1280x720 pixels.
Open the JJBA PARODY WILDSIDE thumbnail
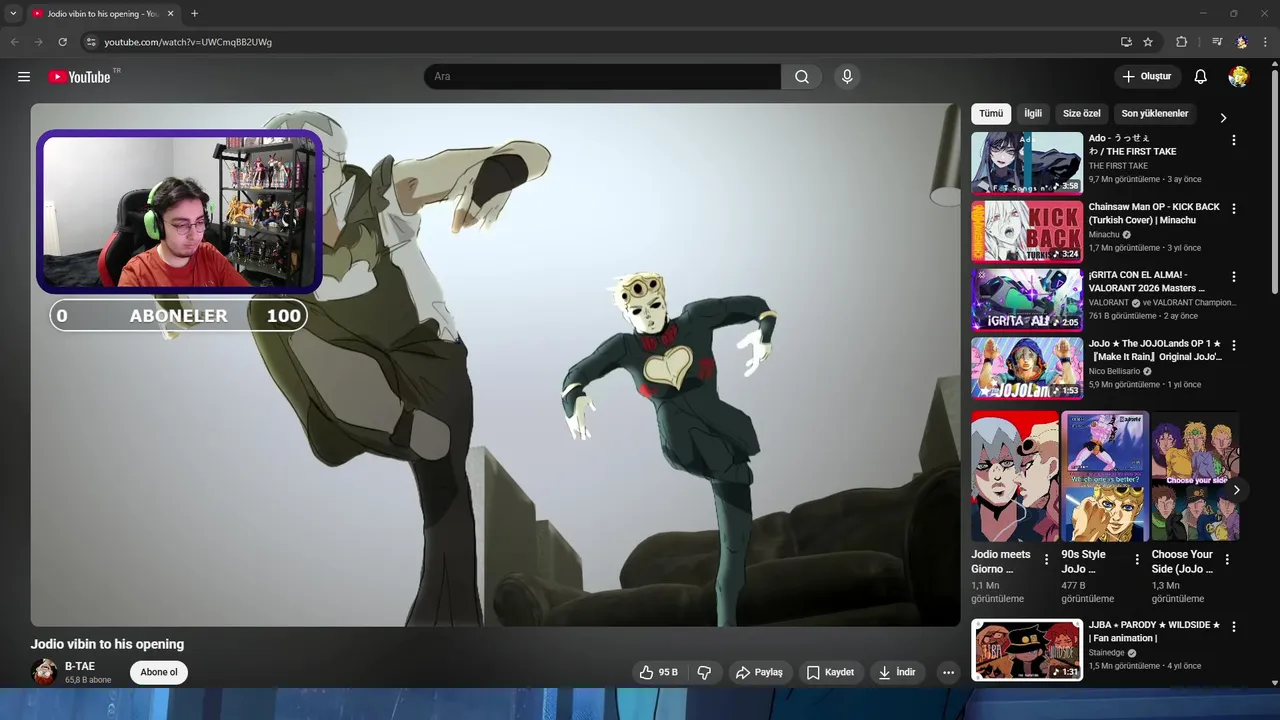click(x=1027, y=650)
